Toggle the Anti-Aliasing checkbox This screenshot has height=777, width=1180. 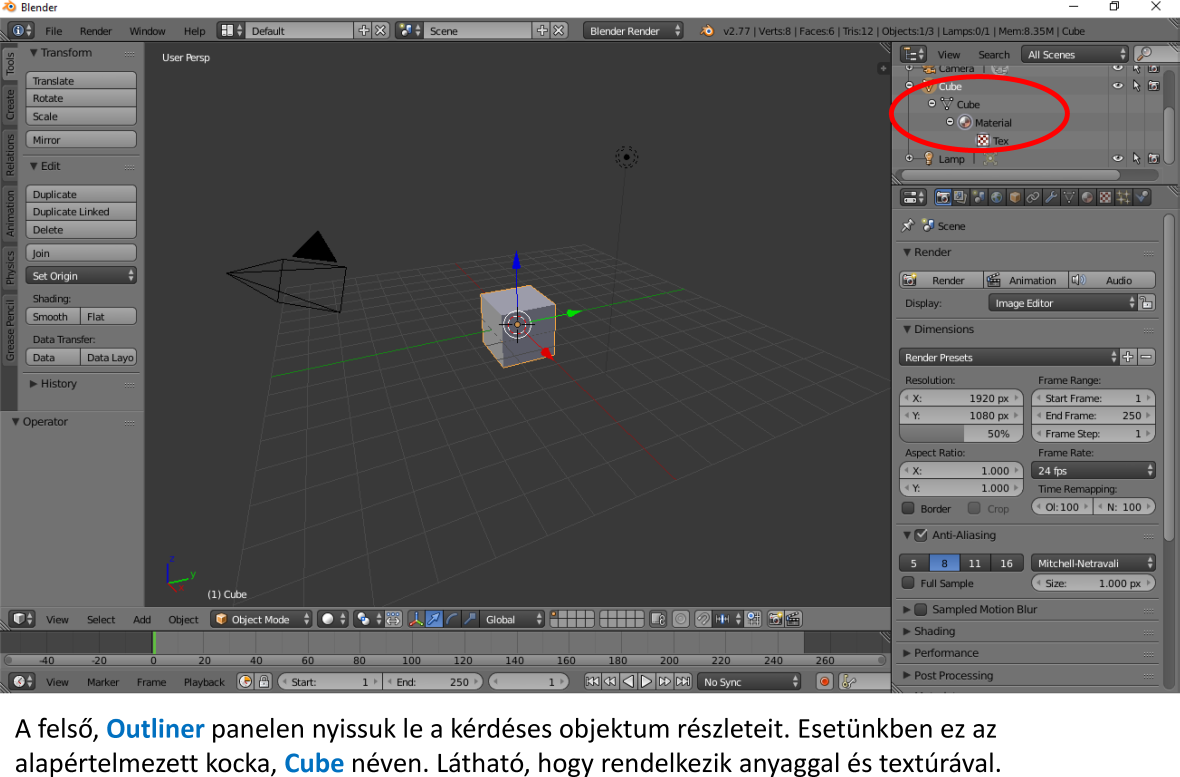click(x=921, y=535)
